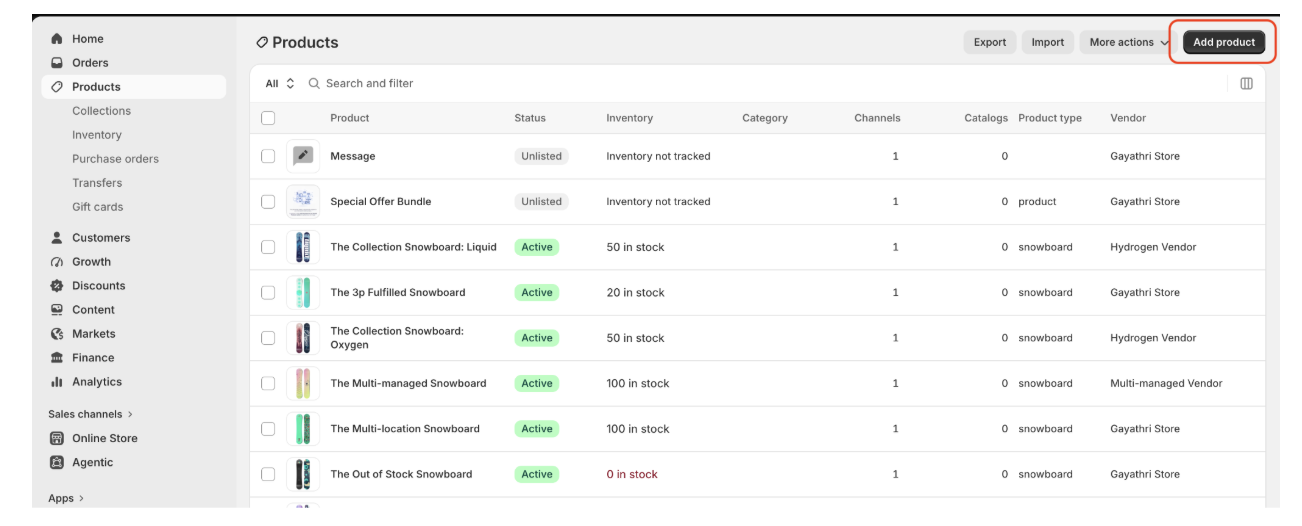The width and height of the screenshot is (1302, 526).
Task: Navigate to Transfers
Action: click(x=97, y=183)
